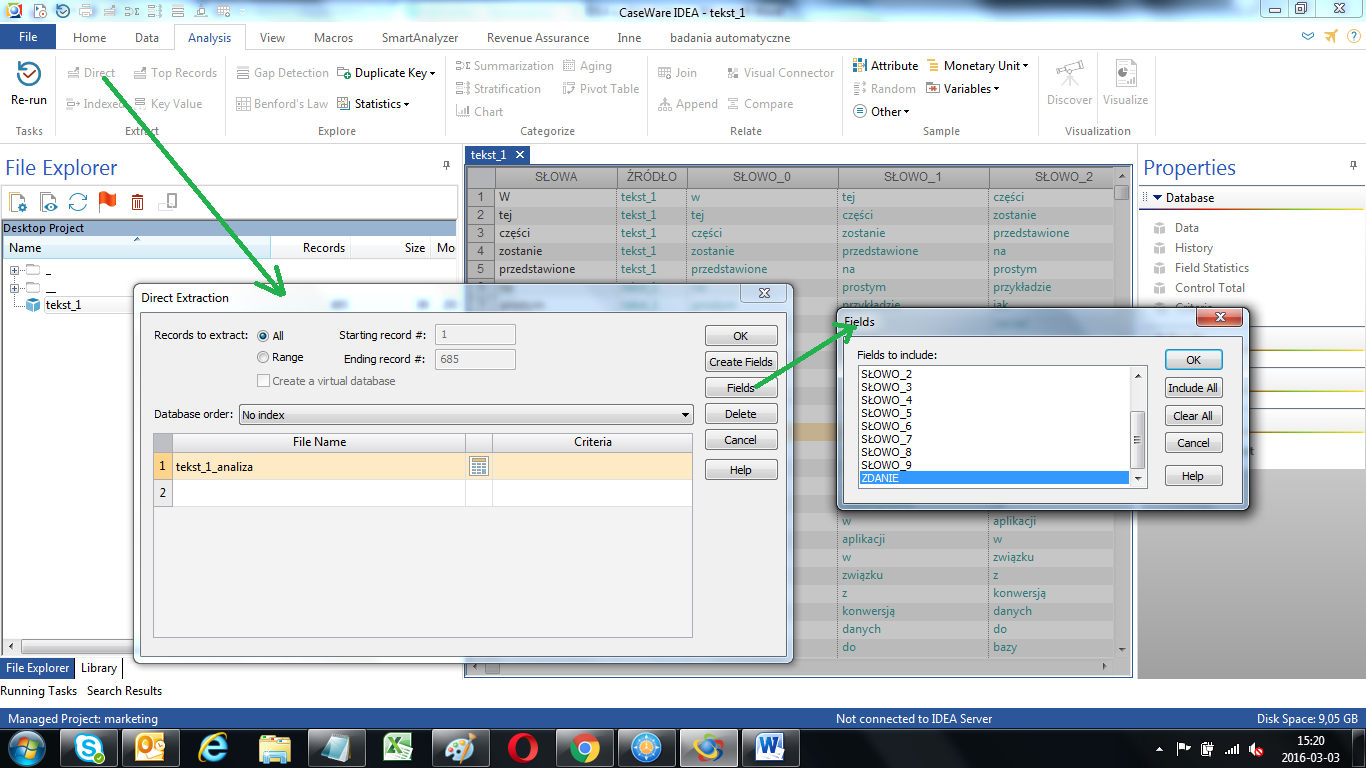Click the File Explorer view file icon

point(48,202)
